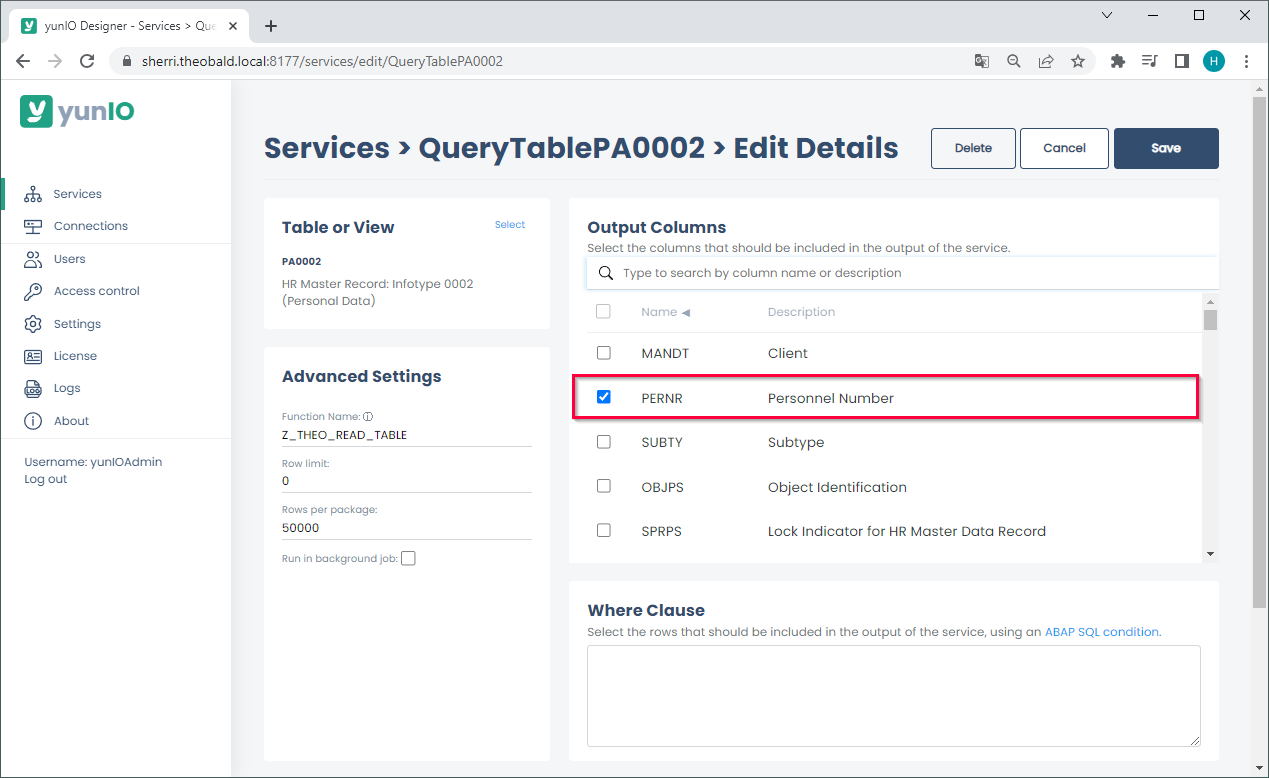Open Settings gear icon in sidebar
The image size is (1269, 778).
(x=33, y=324)
